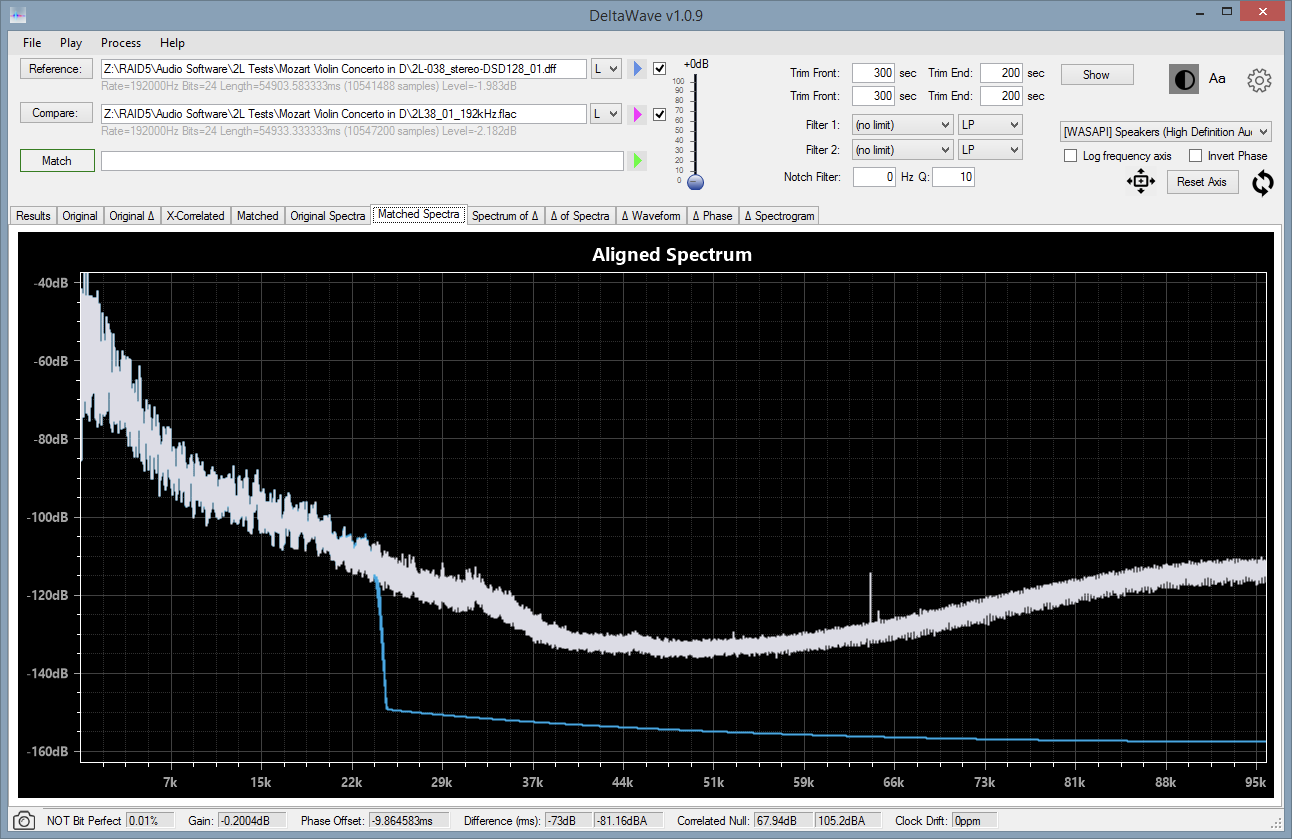Click the Reference: button
The width and height of the screenshot is (1292, 839).
click(x=55, y=69)
